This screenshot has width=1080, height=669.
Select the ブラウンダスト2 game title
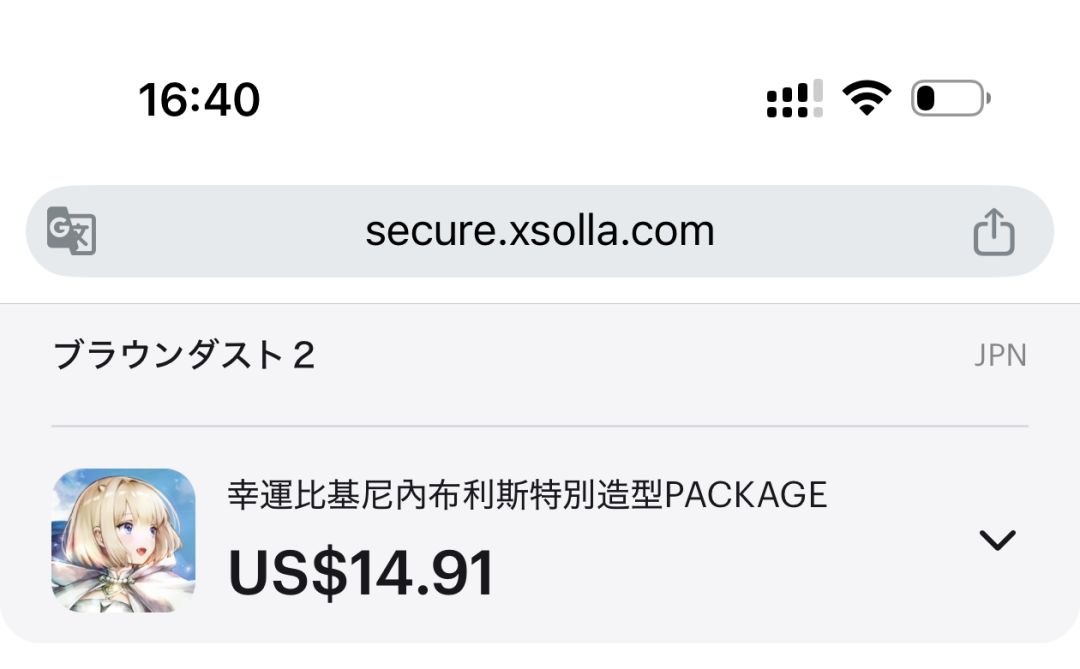click(184, 356)
